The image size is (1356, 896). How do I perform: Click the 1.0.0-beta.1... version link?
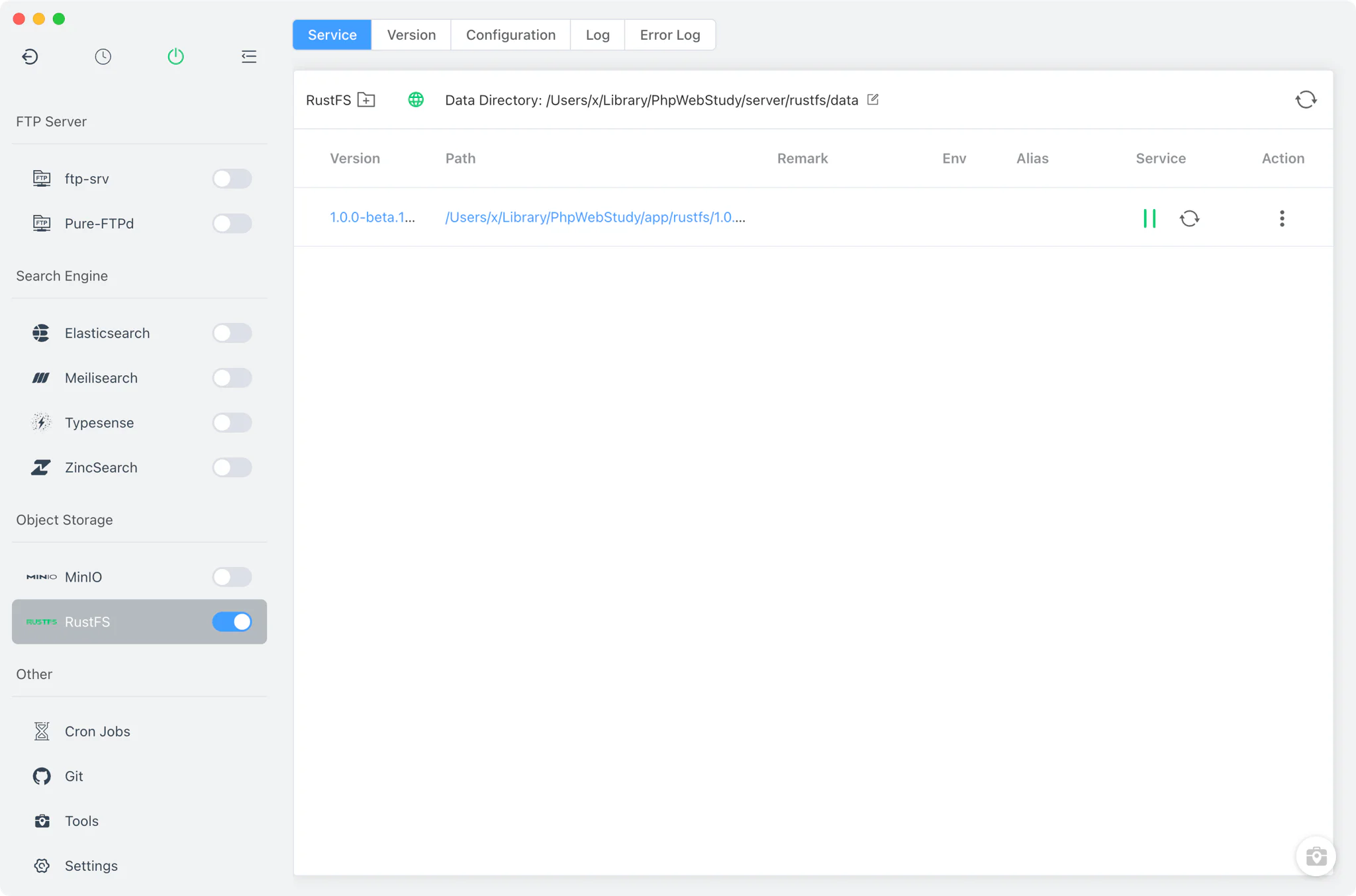(x=373, y=217)
